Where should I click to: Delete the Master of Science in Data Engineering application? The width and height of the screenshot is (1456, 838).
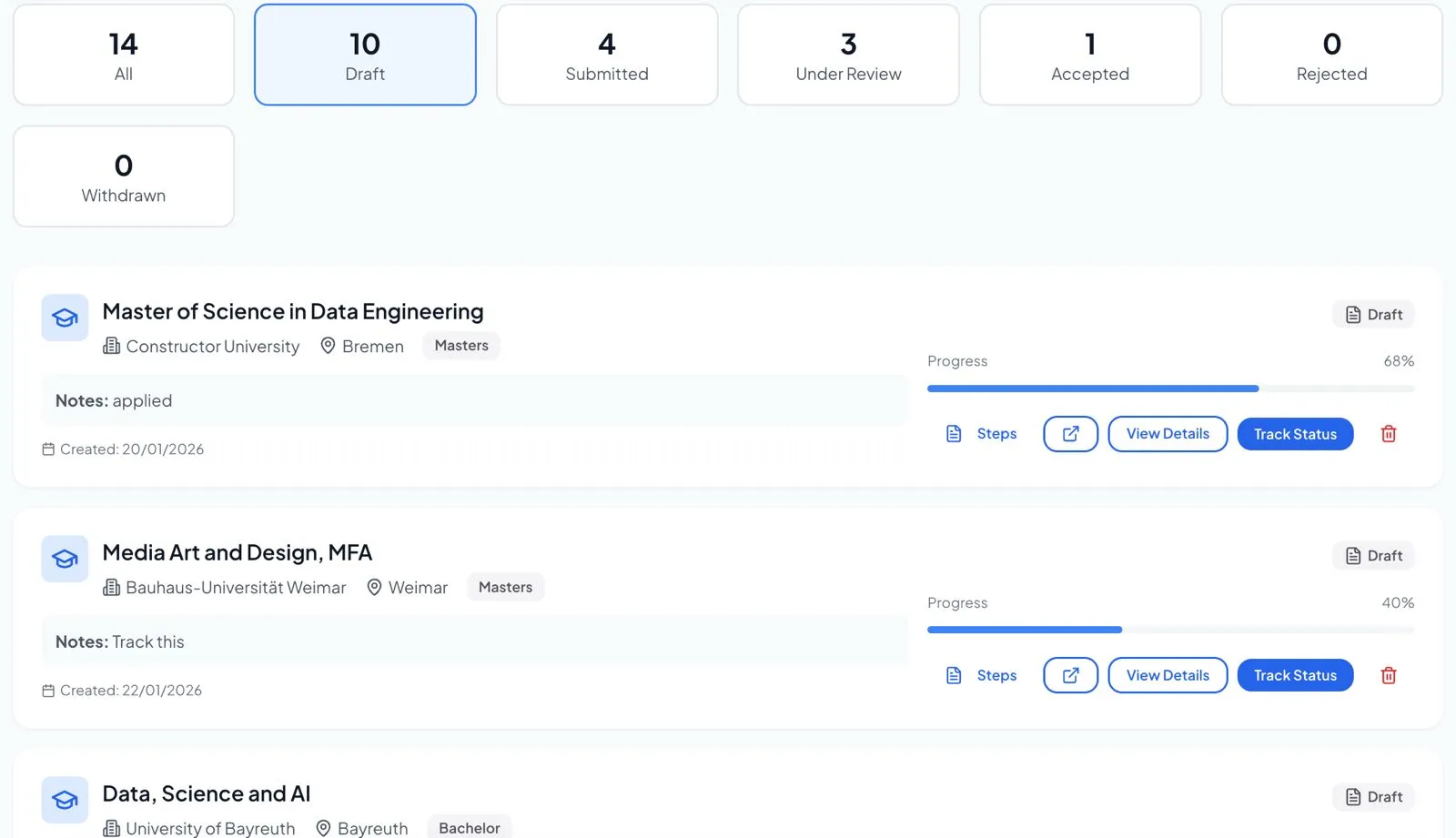click(x=1389, y=434)
